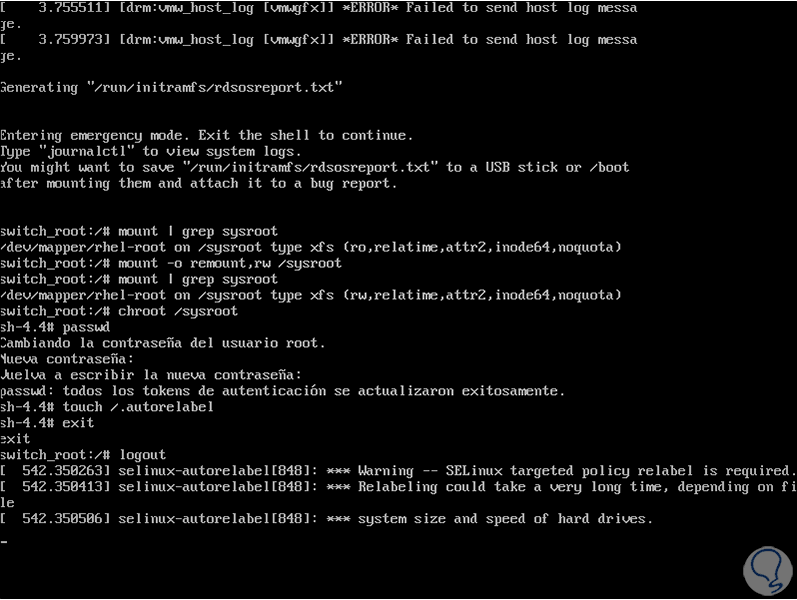797x600 pixels.
Task: Click the blinking cursor on the last line
Action: pos(4,541)
